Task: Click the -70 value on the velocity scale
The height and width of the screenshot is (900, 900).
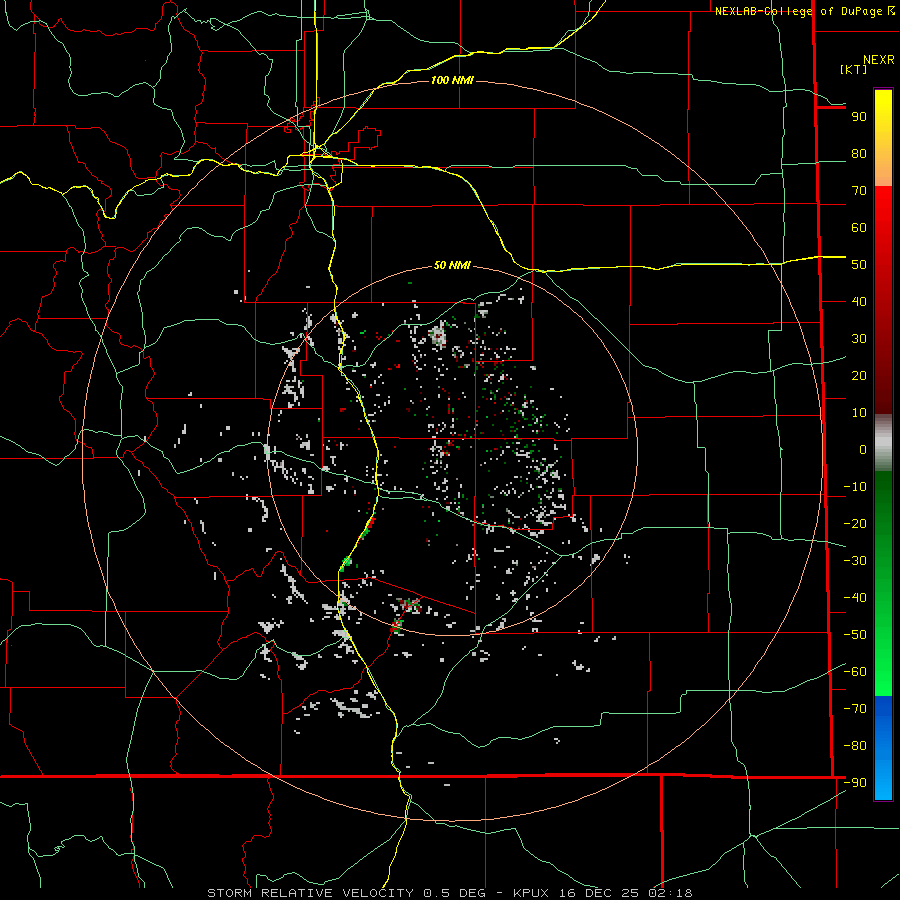Action: click(855, 709)
